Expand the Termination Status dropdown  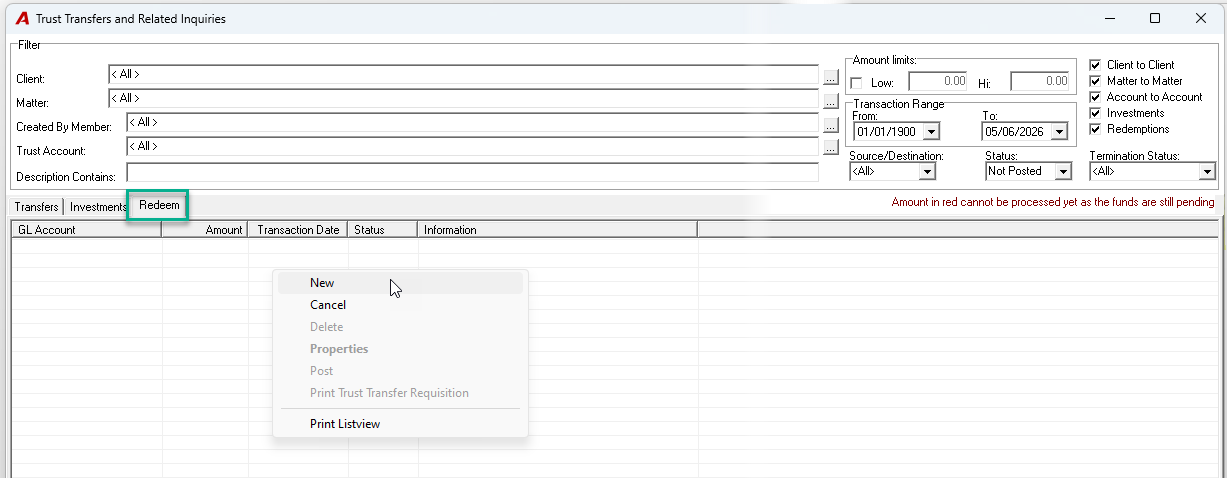click(1207, 172)
